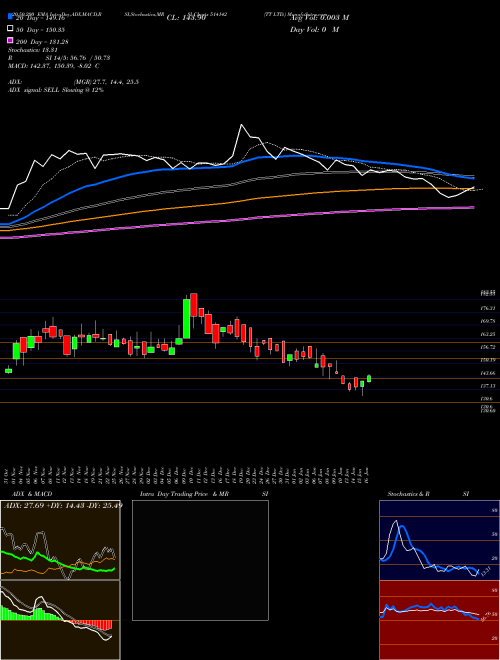Click the 'SI Charts 514142' header text
The height and width of the screenshot is (660, 500).
pos(207,14)
